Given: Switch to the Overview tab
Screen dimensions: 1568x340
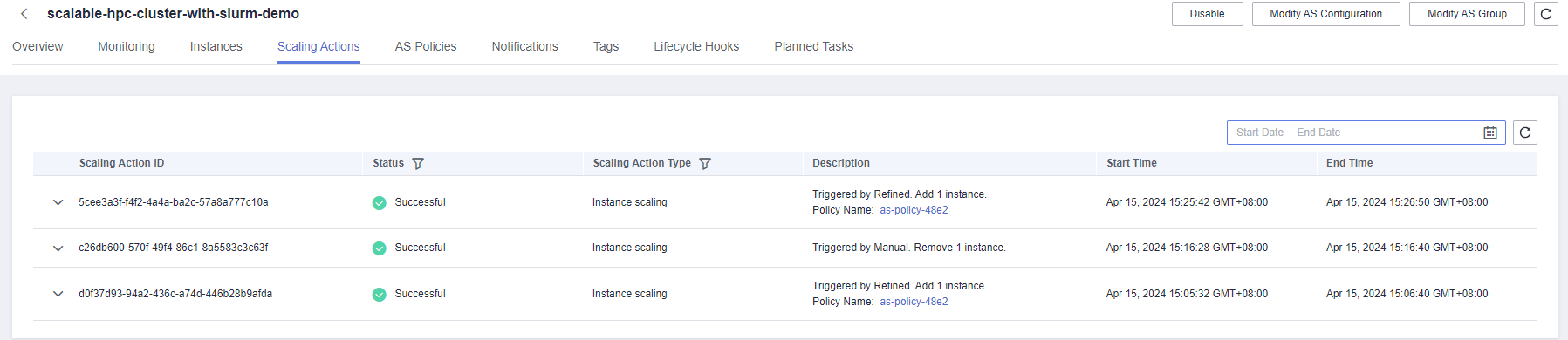Looking at the screenshot, I should pos(38,46).
